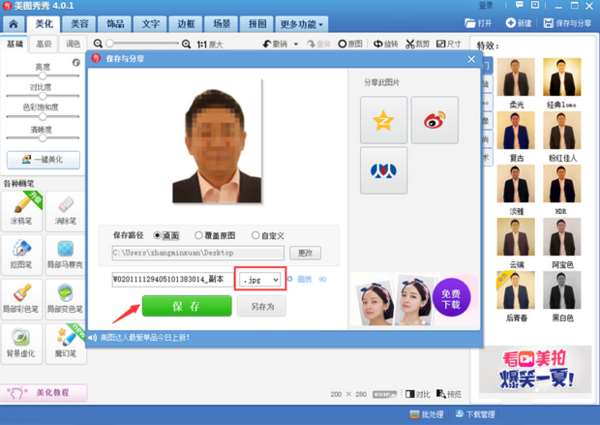The height and width of the screenshot is (425, 600).
Task: Select the 局部马赛克 mosaic brush tool
Action: pos(65,253)
